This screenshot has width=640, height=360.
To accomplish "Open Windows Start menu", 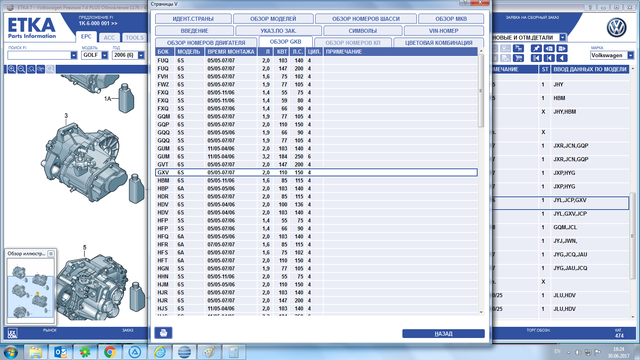I will [11, 352].
